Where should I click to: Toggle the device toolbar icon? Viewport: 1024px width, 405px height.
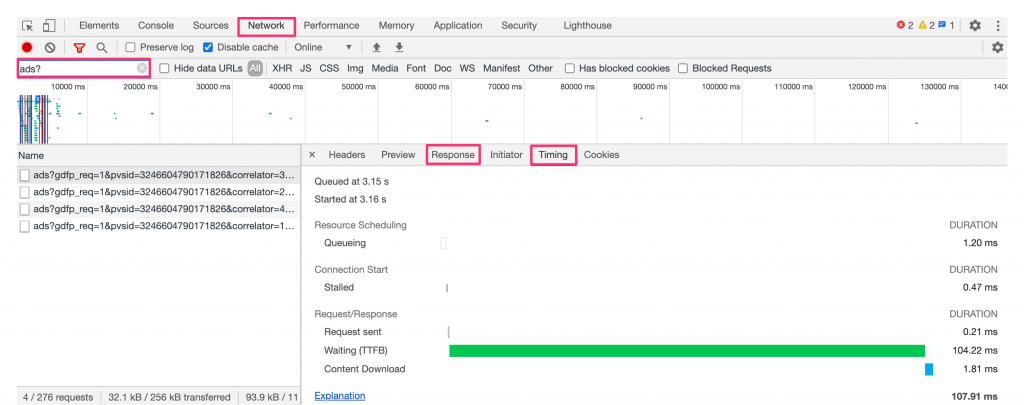(49, 26)
